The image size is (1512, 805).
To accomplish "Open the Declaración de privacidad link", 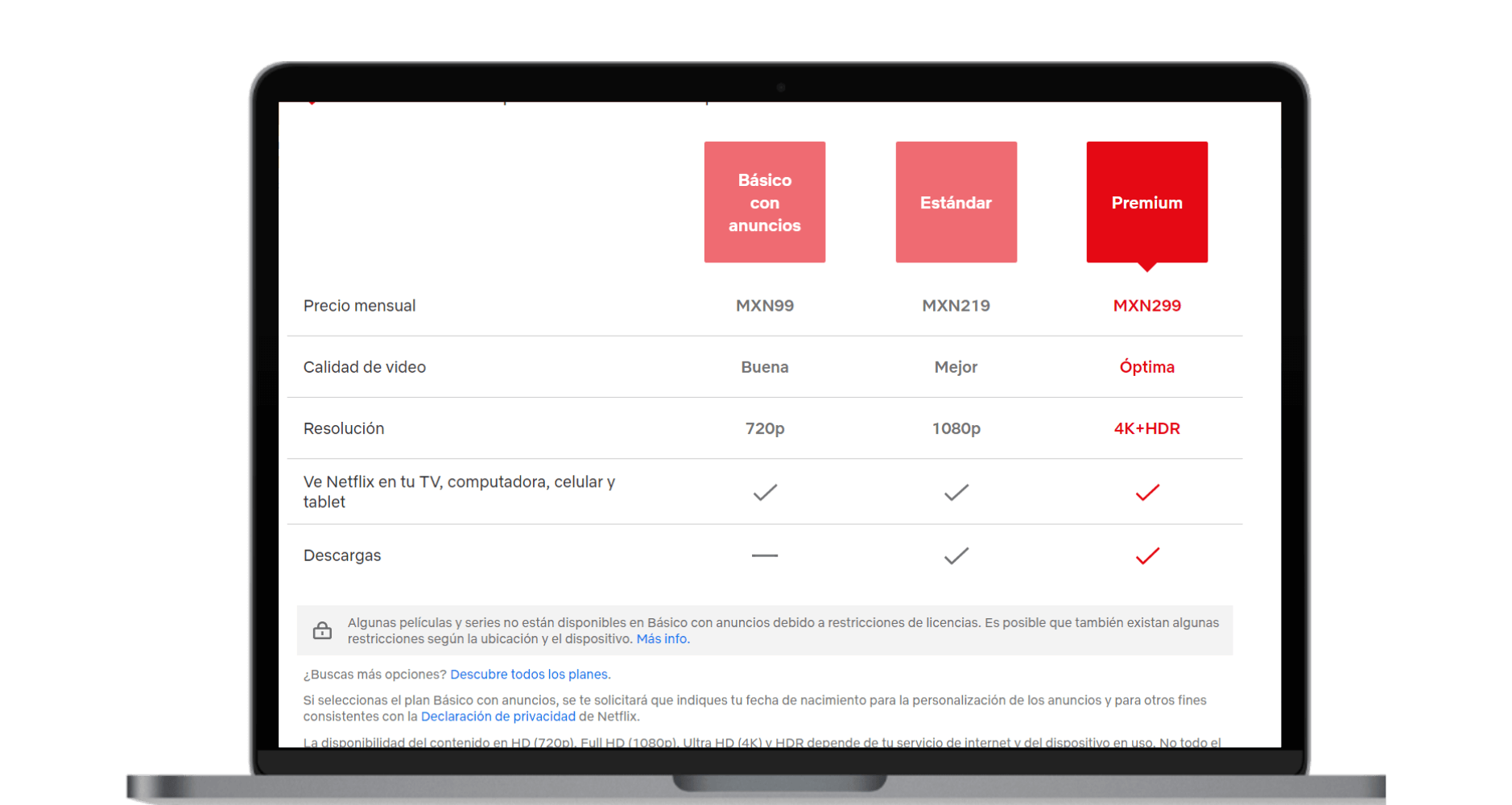I will 498,716.
